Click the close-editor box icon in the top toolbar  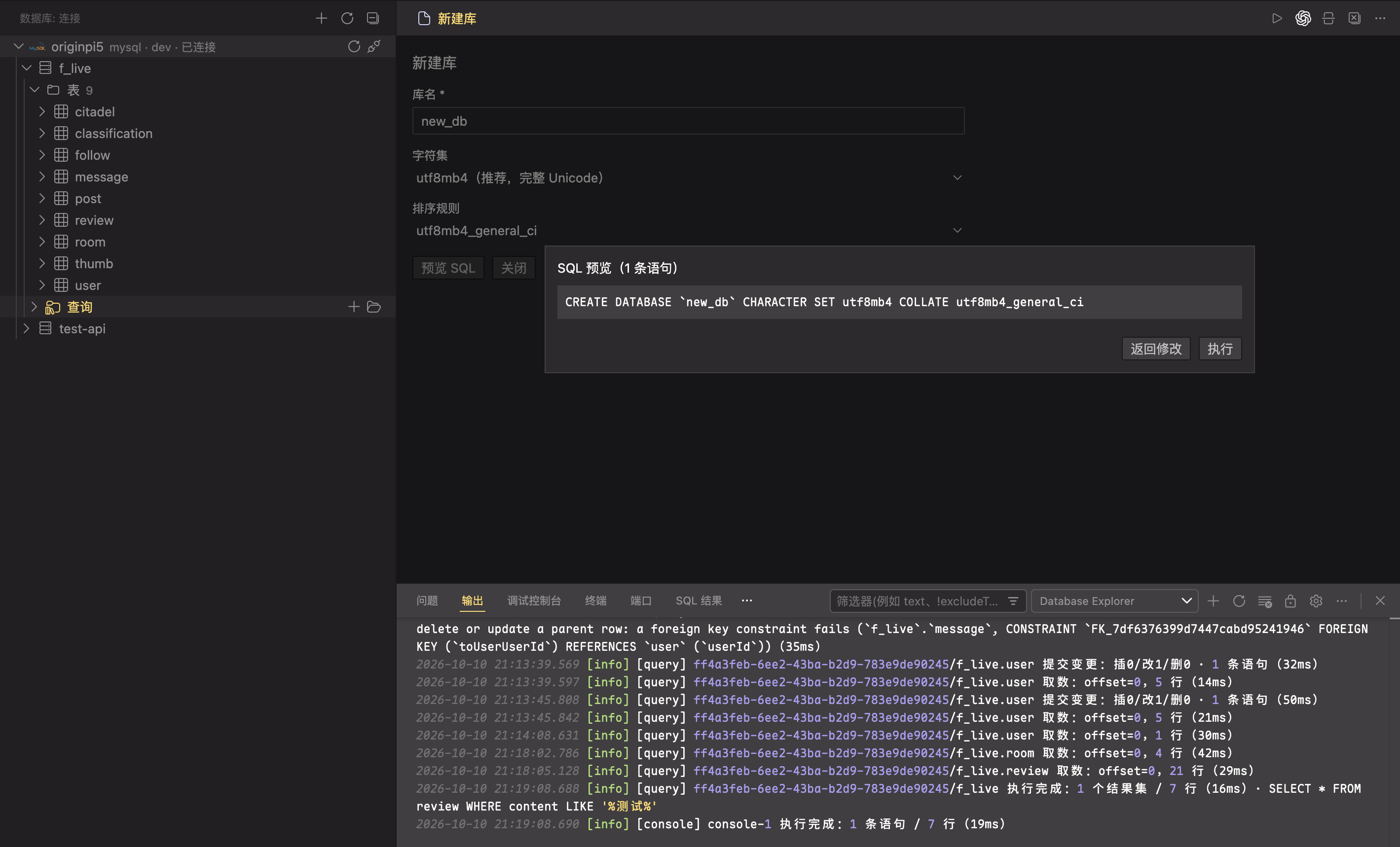click(1355, 18)
